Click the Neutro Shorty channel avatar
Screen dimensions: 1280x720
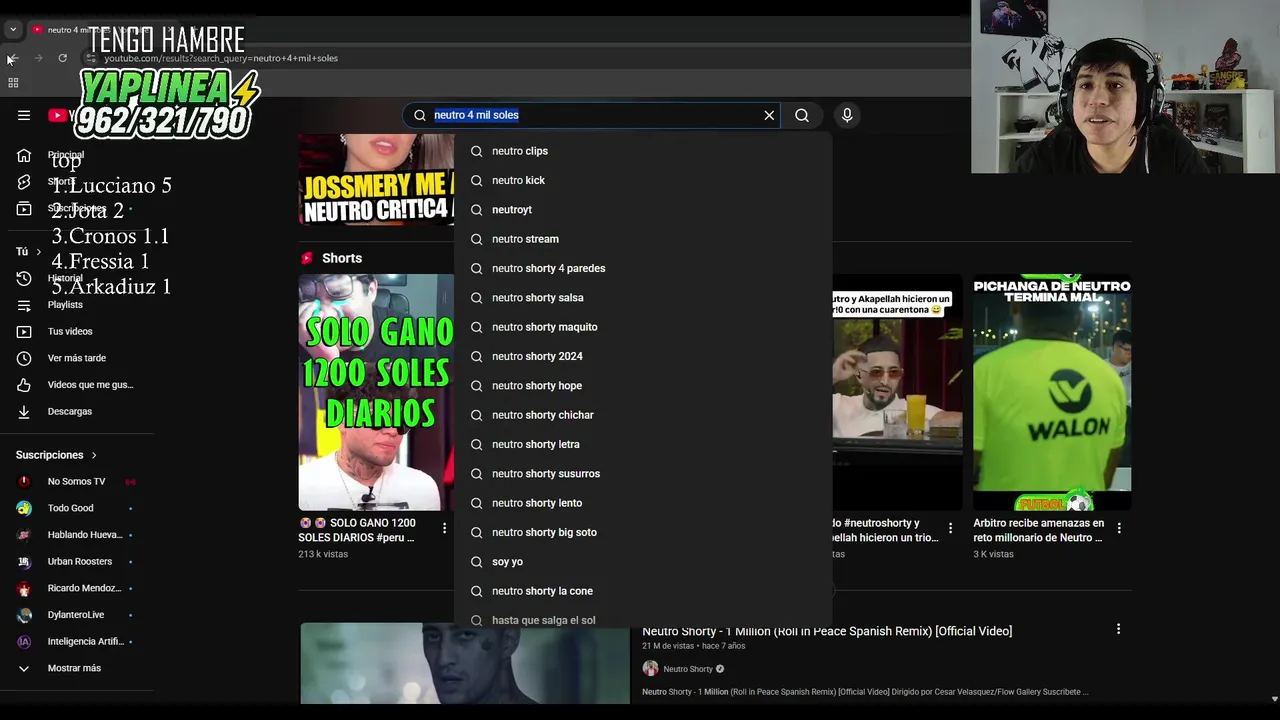coord(650,669)
